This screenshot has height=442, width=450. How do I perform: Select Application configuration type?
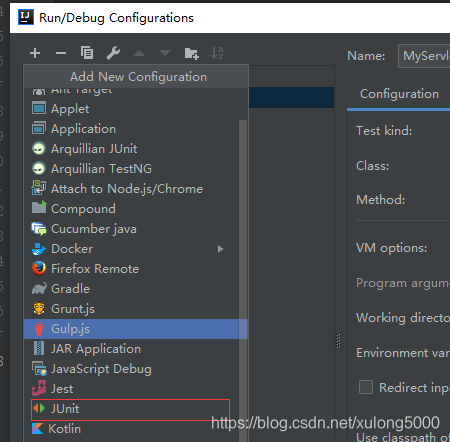pos(131,129)
